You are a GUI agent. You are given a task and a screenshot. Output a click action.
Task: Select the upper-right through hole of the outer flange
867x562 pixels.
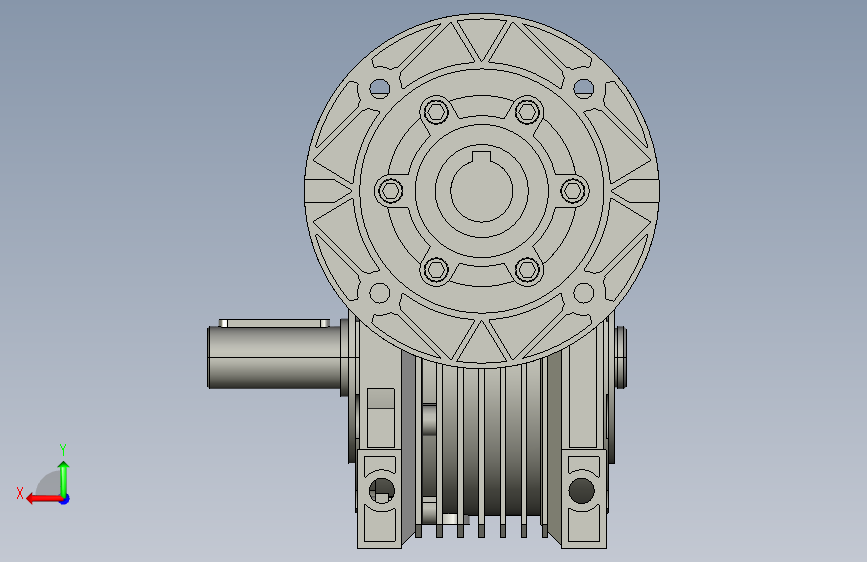pyautogui.click(x=584, y=89)
